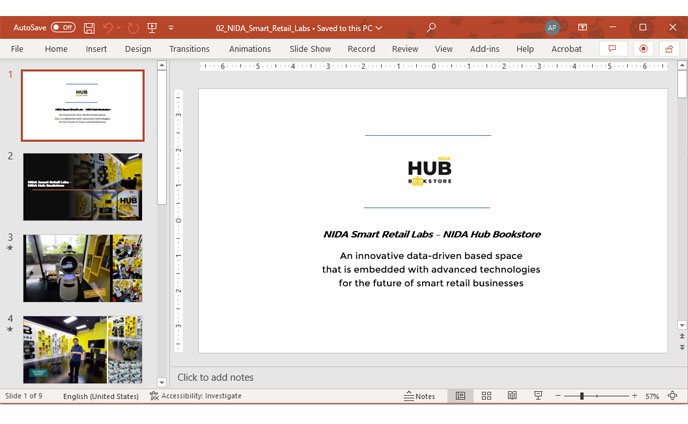Click thumbnail pane scroll up arrow

162,65
